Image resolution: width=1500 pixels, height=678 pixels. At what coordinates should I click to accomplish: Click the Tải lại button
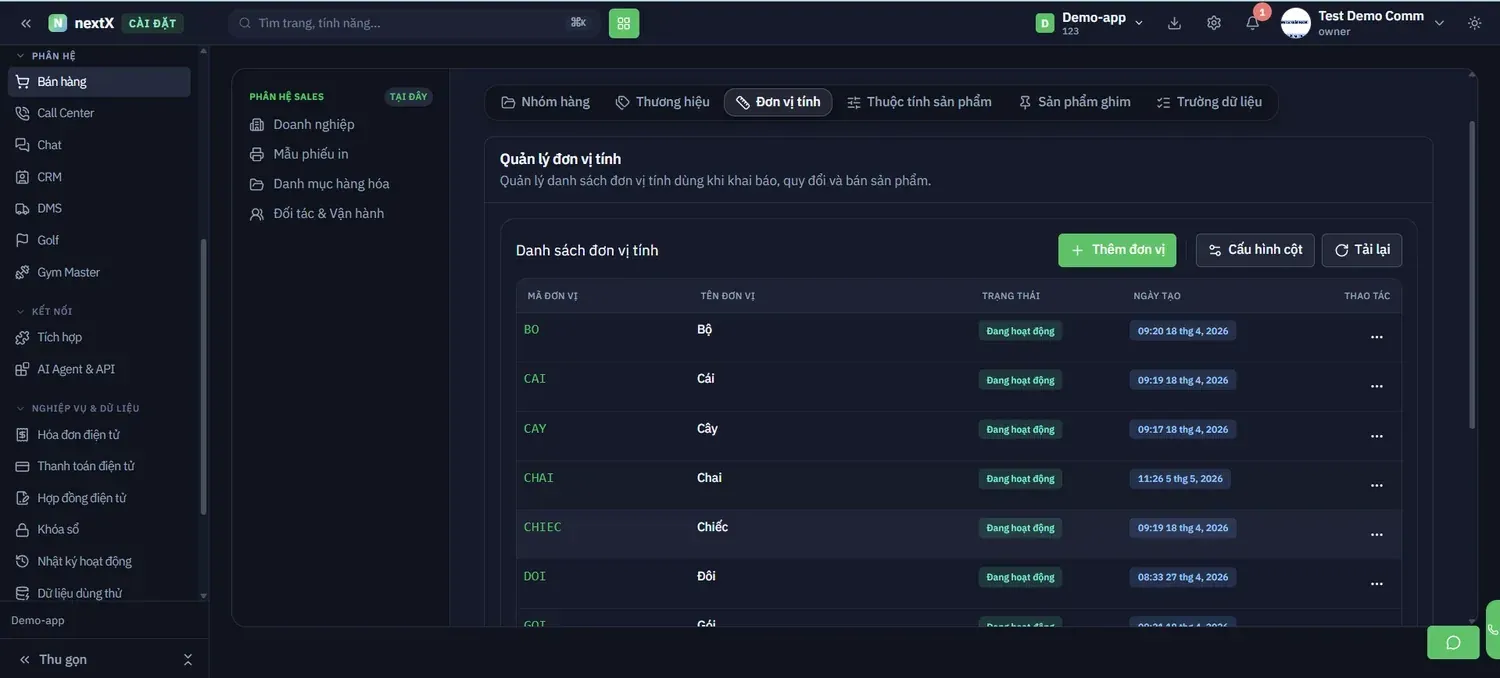pos(1362,250)
